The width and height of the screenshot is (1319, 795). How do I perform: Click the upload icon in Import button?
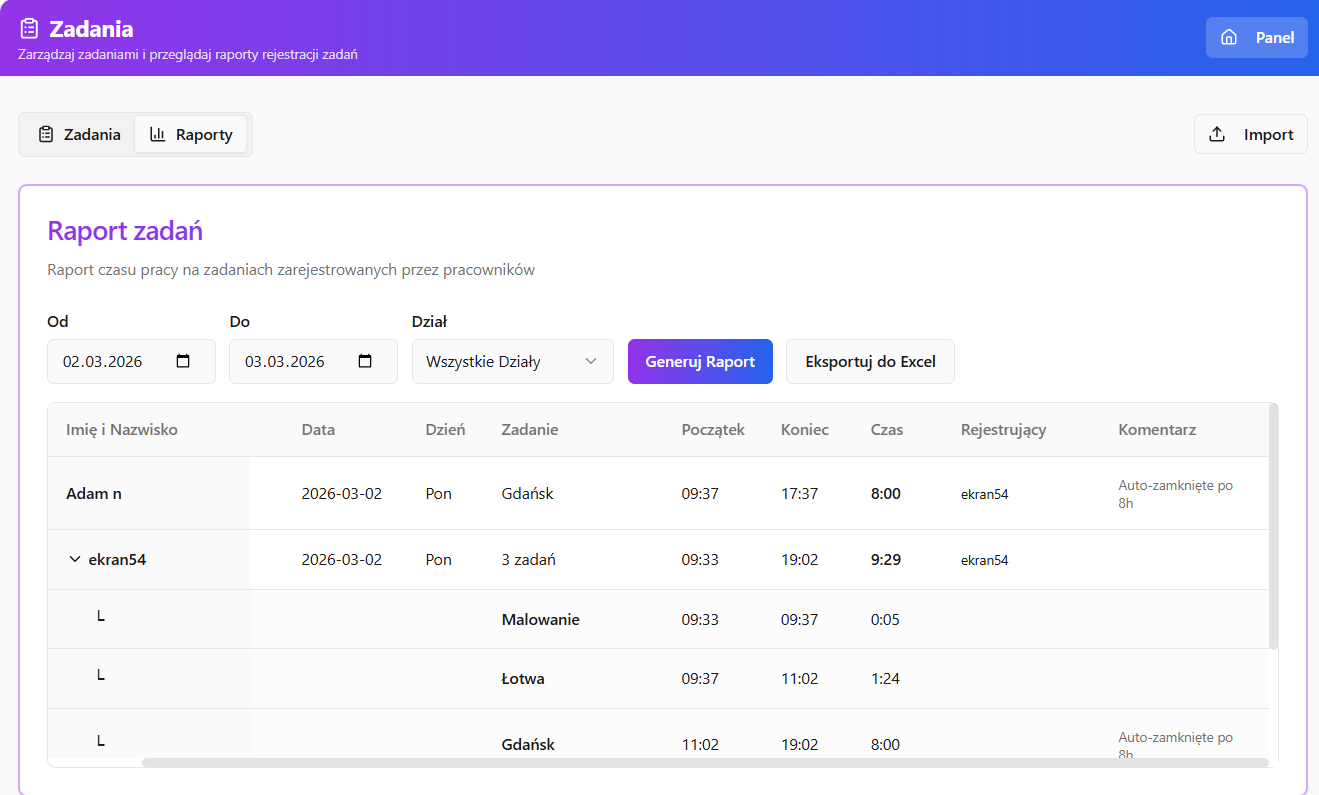point(1217,134)
